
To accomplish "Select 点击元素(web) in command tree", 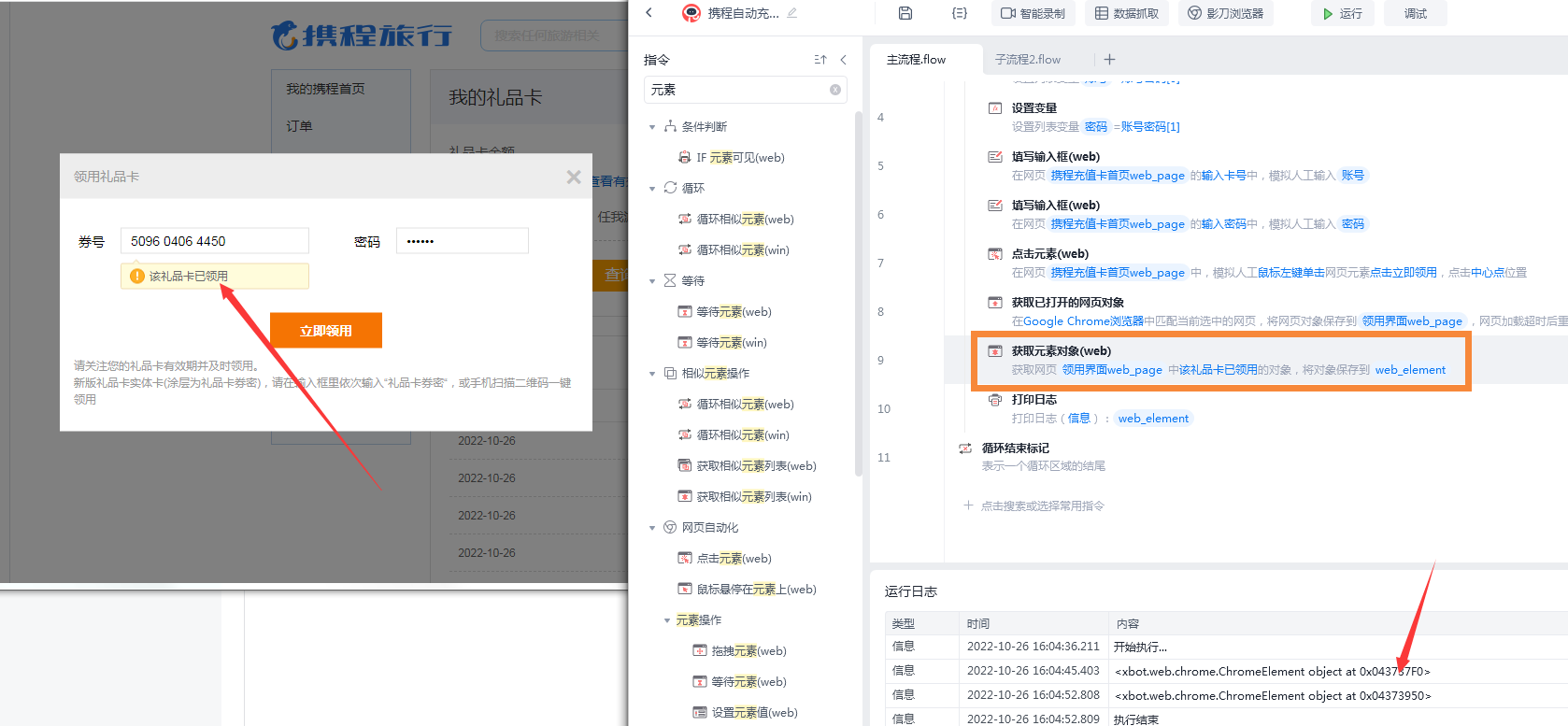I will 734,559.
